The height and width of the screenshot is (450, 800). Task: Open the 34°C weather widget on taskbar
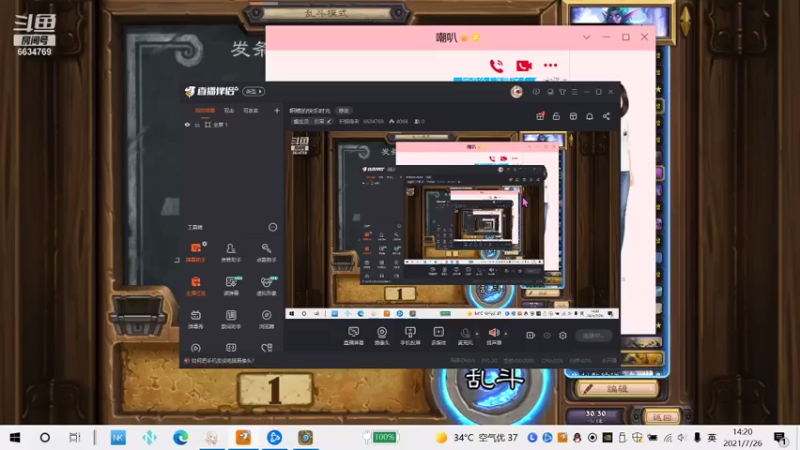click(478, 437)
